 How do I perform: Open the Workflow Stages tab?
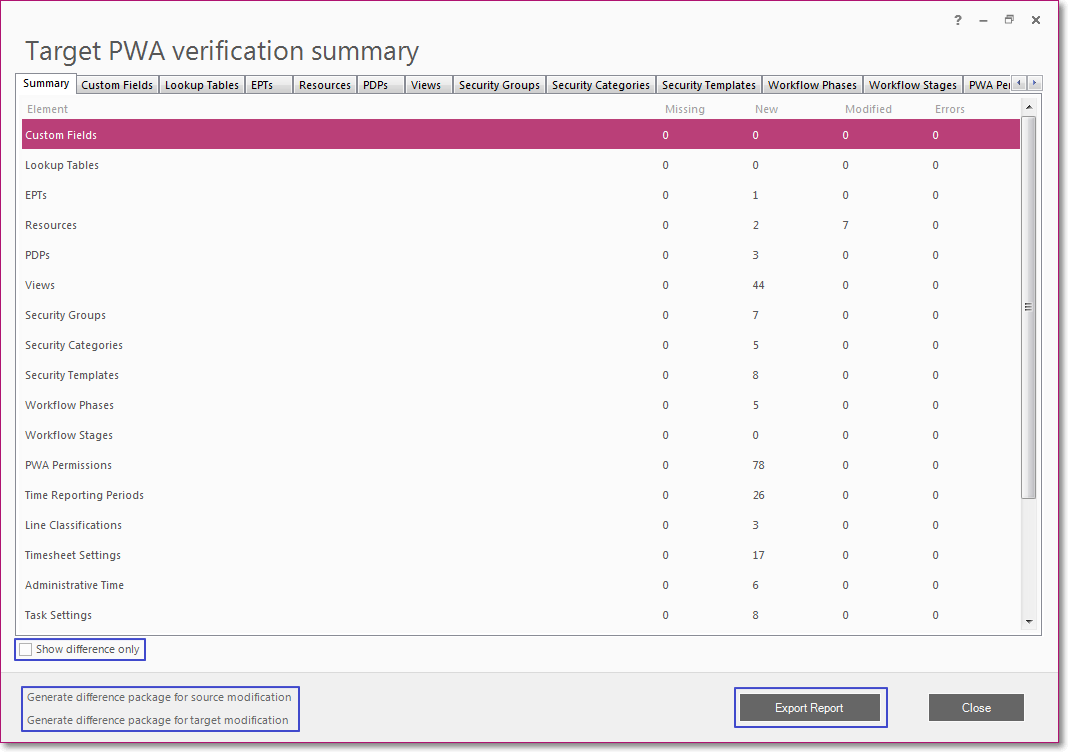pos(913,85)
